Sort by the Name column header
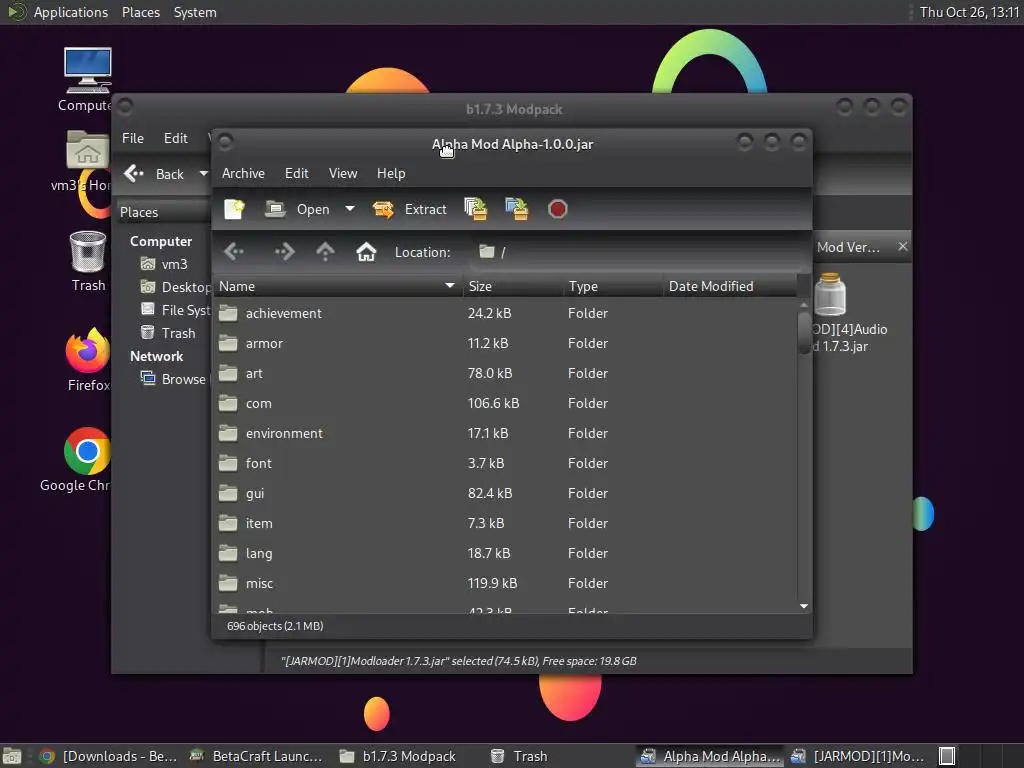 [337, 286]
